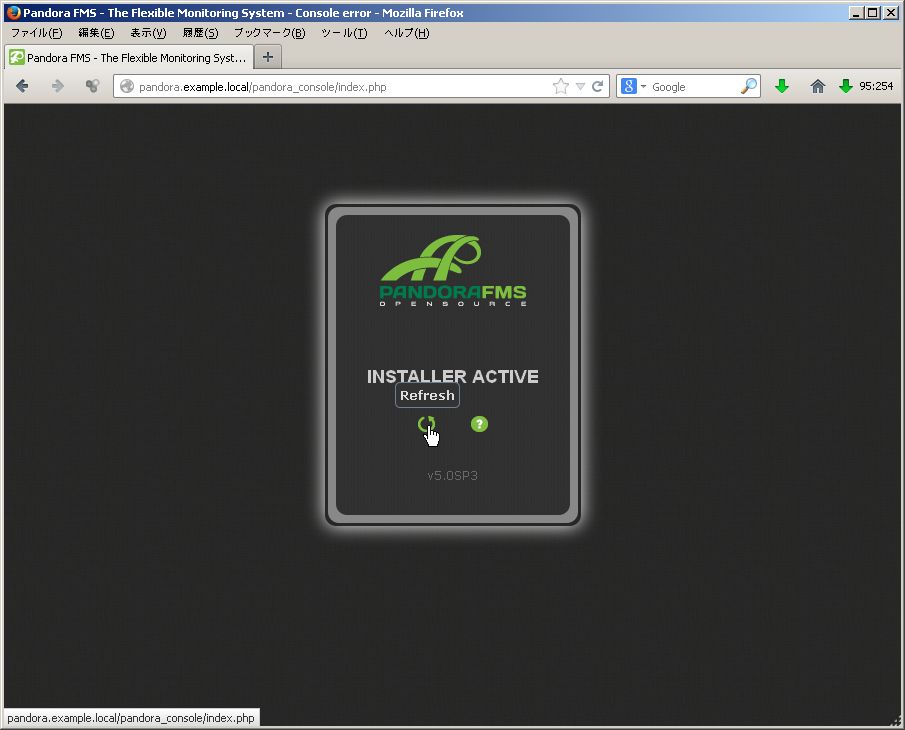Image resolution: width=905 pixels, height=730 pixels.
Task: Open a new tab with the plus button
Action: tap(268, 57)
